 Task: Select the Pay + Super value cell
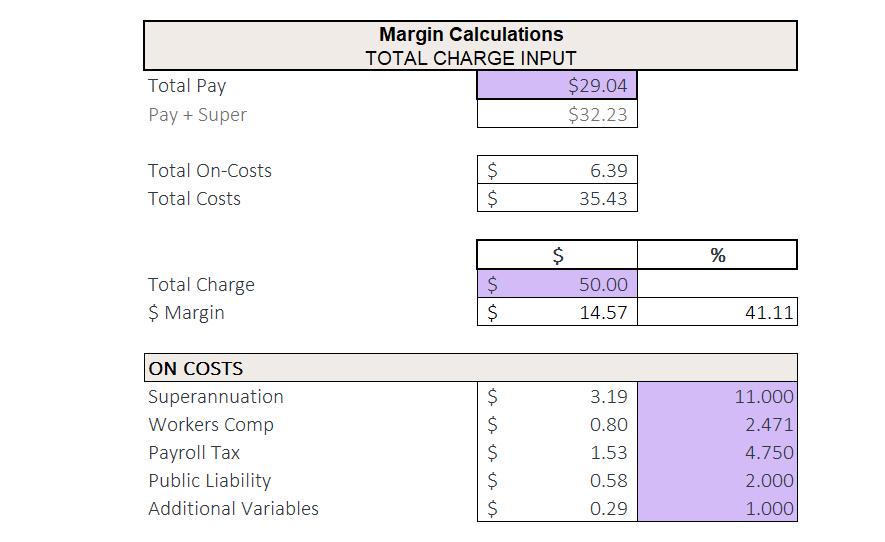(x=557, y=114)
